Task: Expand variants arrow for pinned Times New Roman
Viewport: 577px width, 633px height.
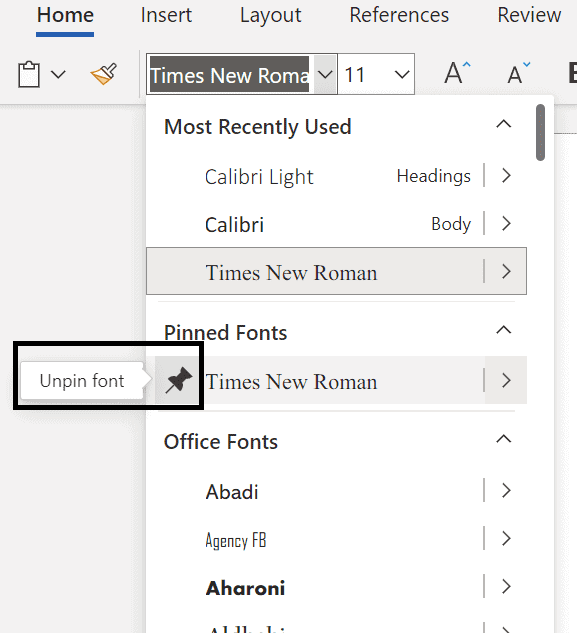Action: [506, 380]
